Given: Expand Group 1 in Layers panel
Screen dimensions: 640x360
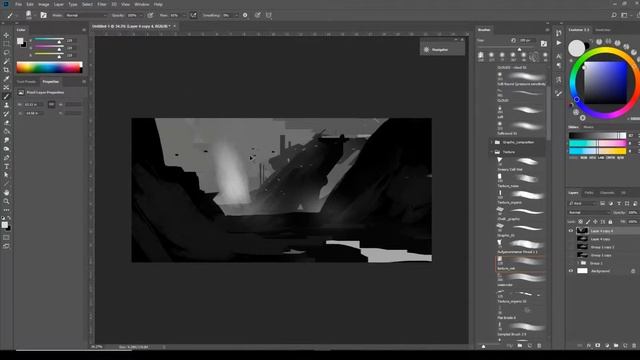Looking at the screenshot, I should click(x=578, y=263).
